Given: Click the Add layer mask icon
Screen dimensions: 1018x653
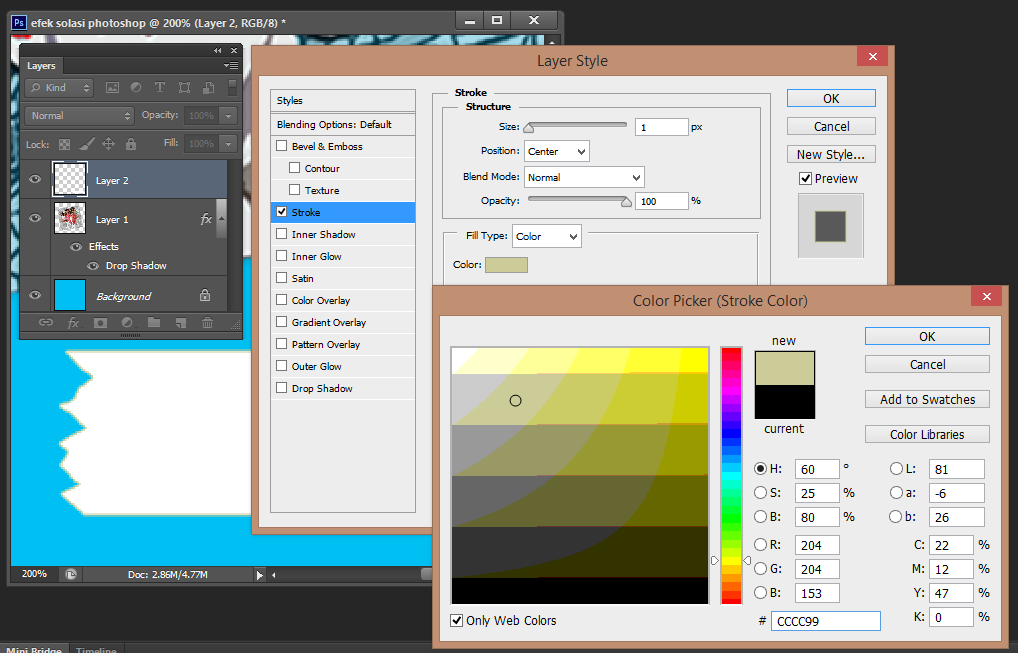Looking at the screenshot, I should [x=100, y=323].
